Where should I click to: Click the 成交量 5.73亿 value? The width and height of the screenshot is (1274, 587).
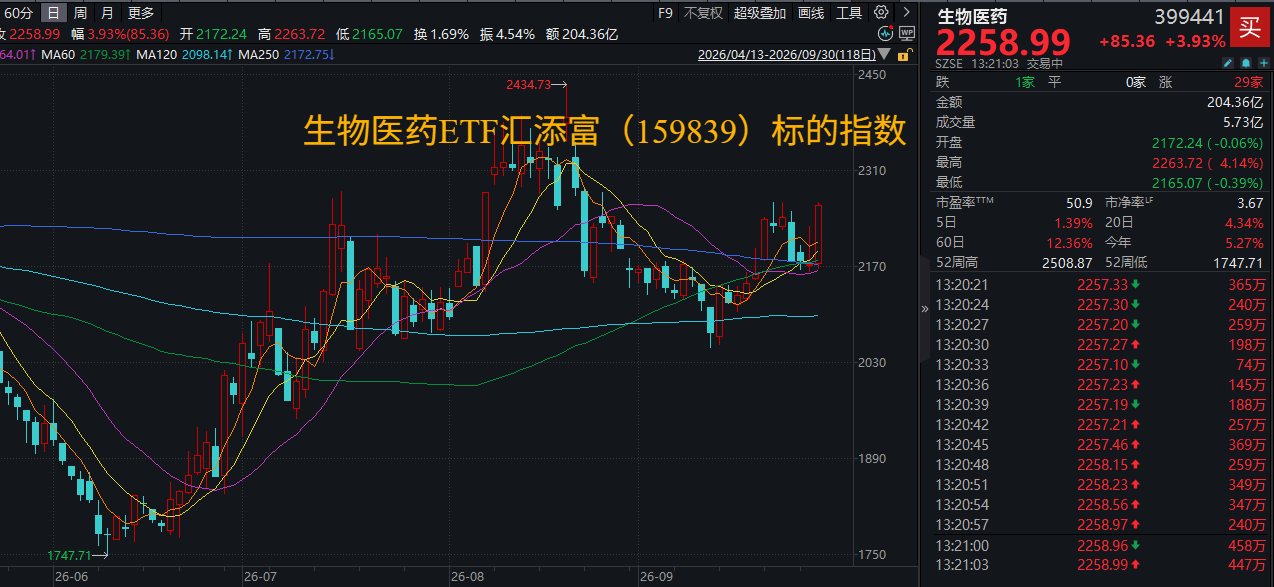click(x=1243, y=122)
